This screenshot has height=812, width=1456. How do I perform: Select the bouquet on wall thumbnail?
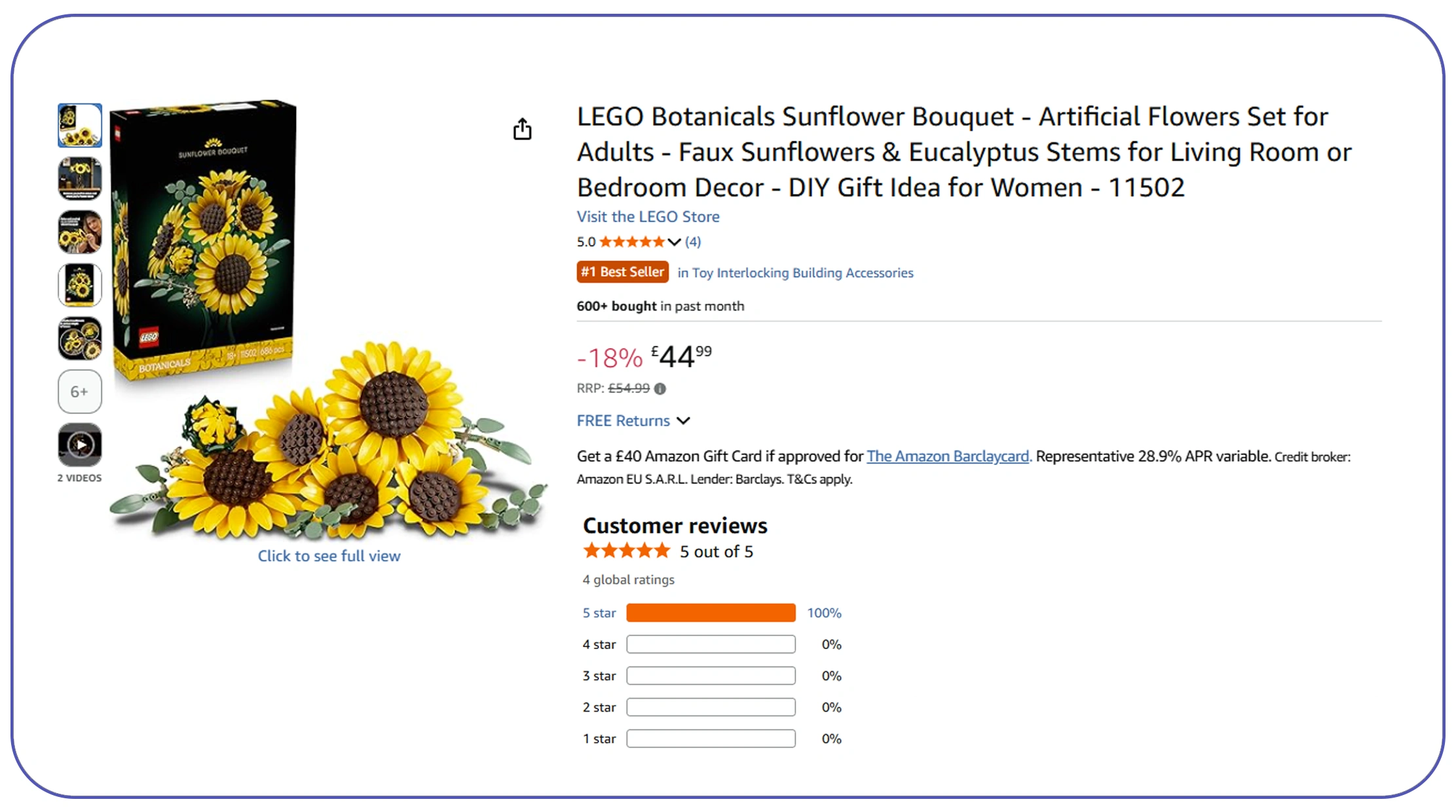[79, 178]
